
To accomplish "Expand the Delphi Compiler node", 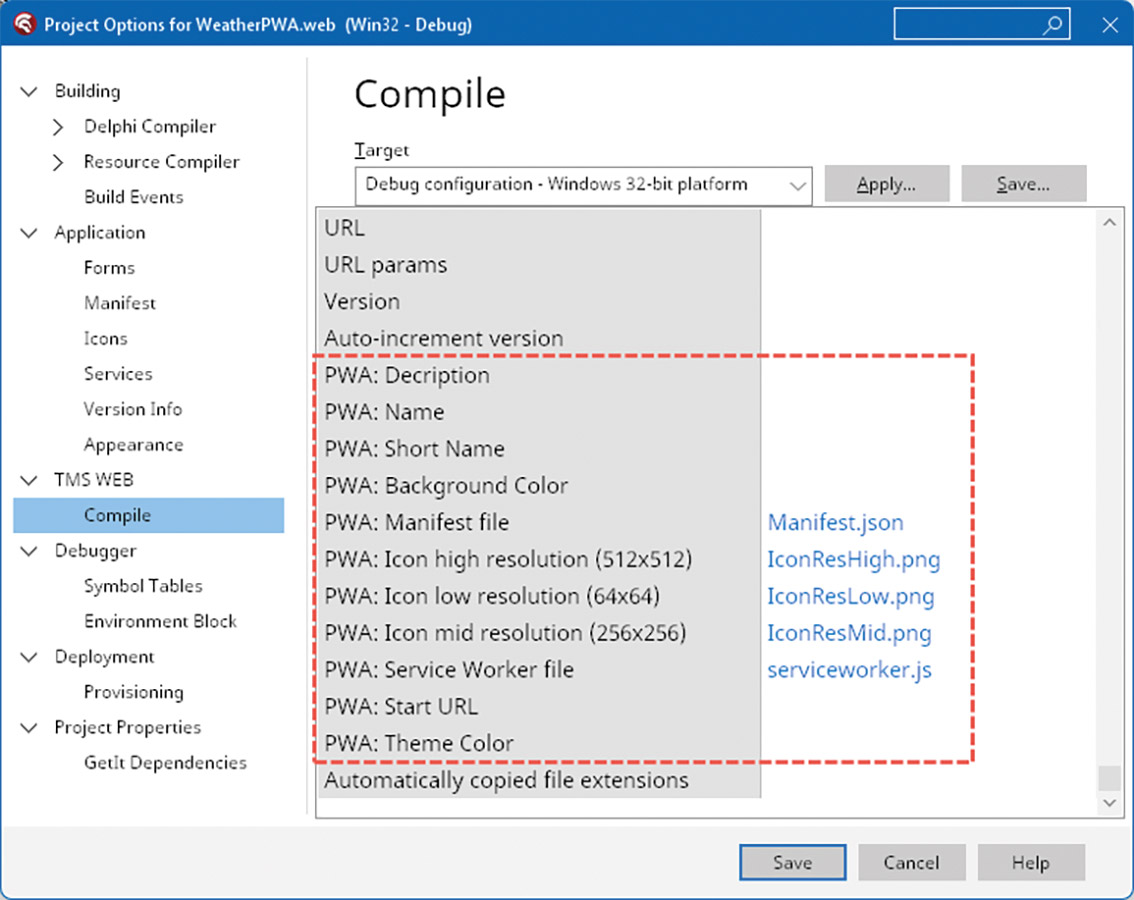I will [x=58, y=127].
